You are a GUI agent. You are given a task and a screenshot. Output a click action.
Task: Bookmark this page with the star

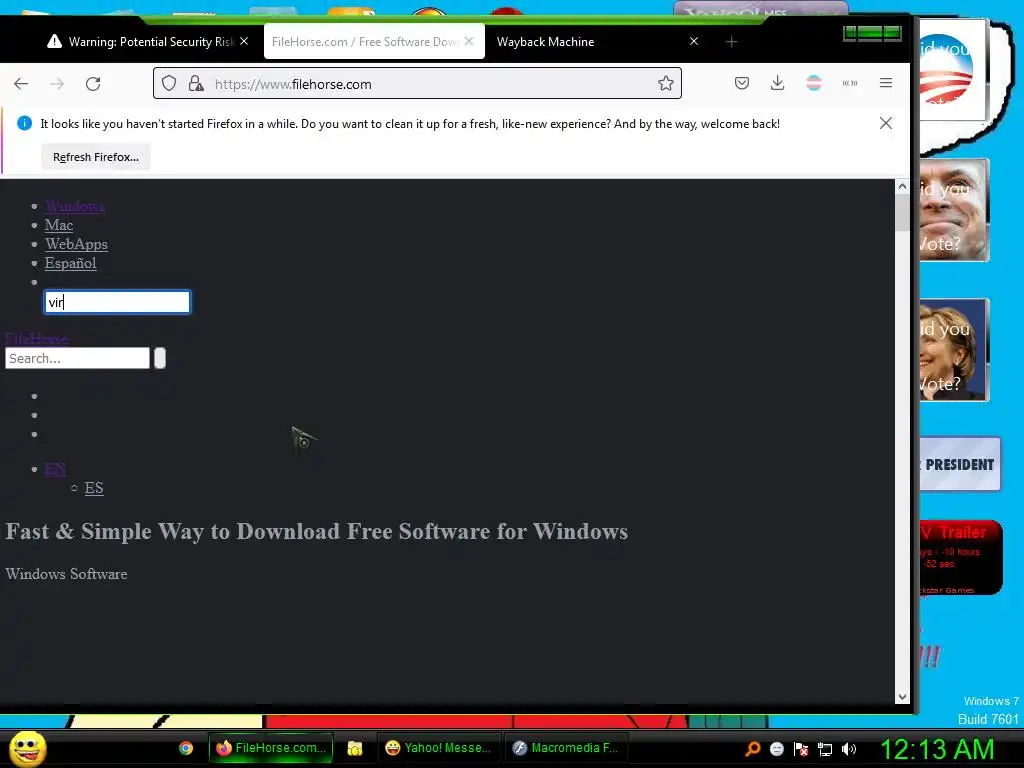click(665, 84)
